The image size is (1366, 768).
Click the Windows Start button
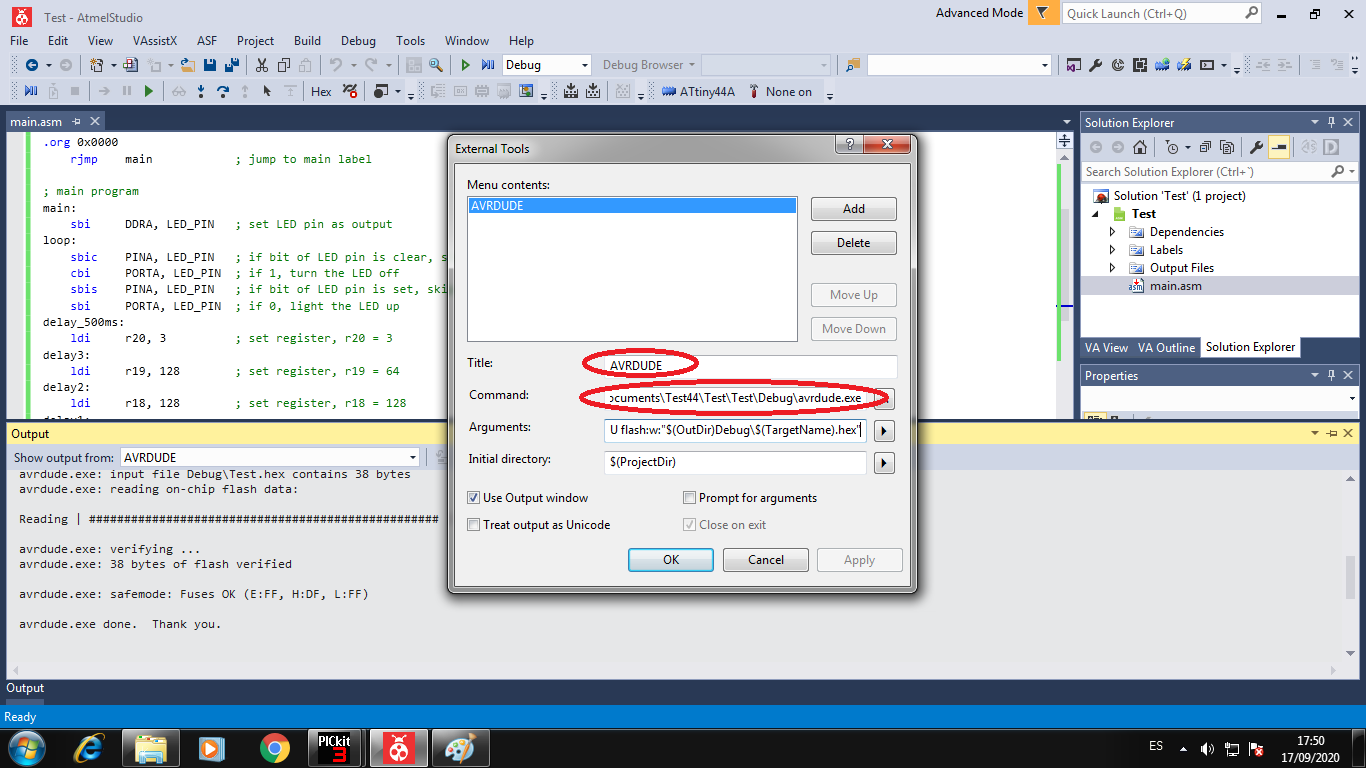(x=27, y=747)
